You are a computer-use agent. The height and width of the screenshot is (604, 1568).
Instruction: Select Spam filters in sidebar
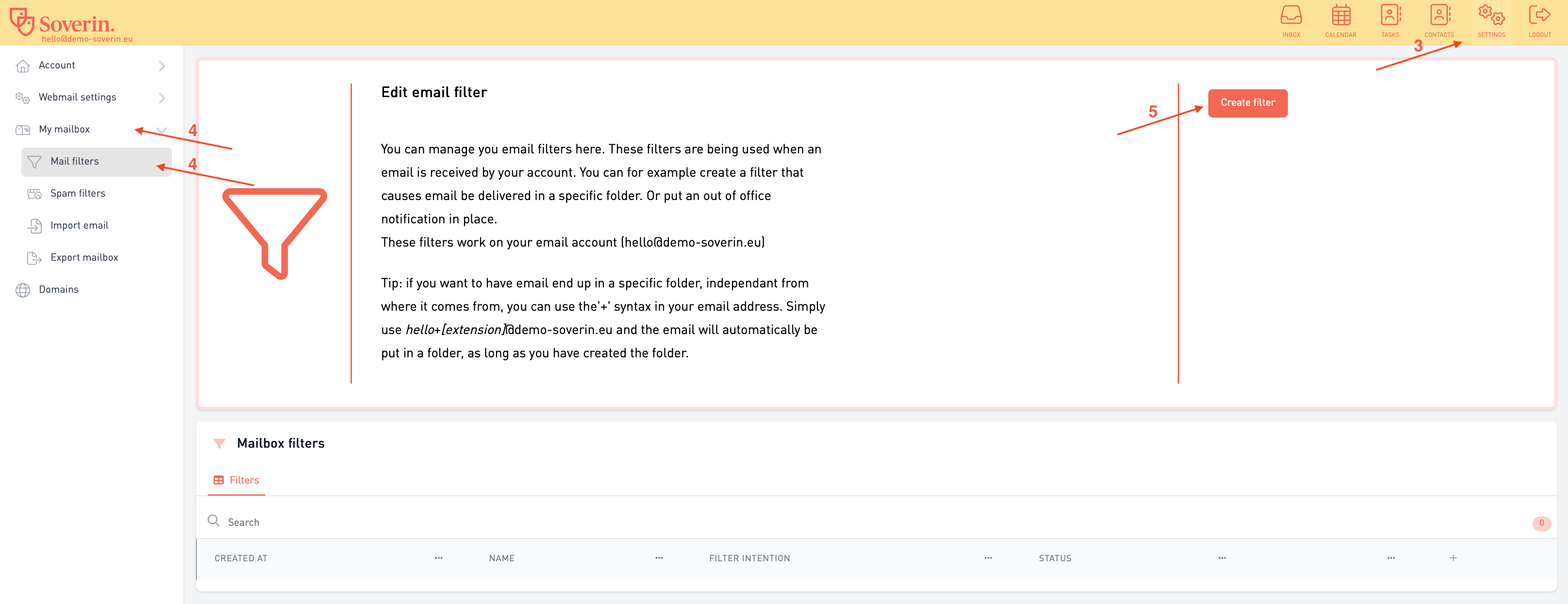[x=78, y=194]
